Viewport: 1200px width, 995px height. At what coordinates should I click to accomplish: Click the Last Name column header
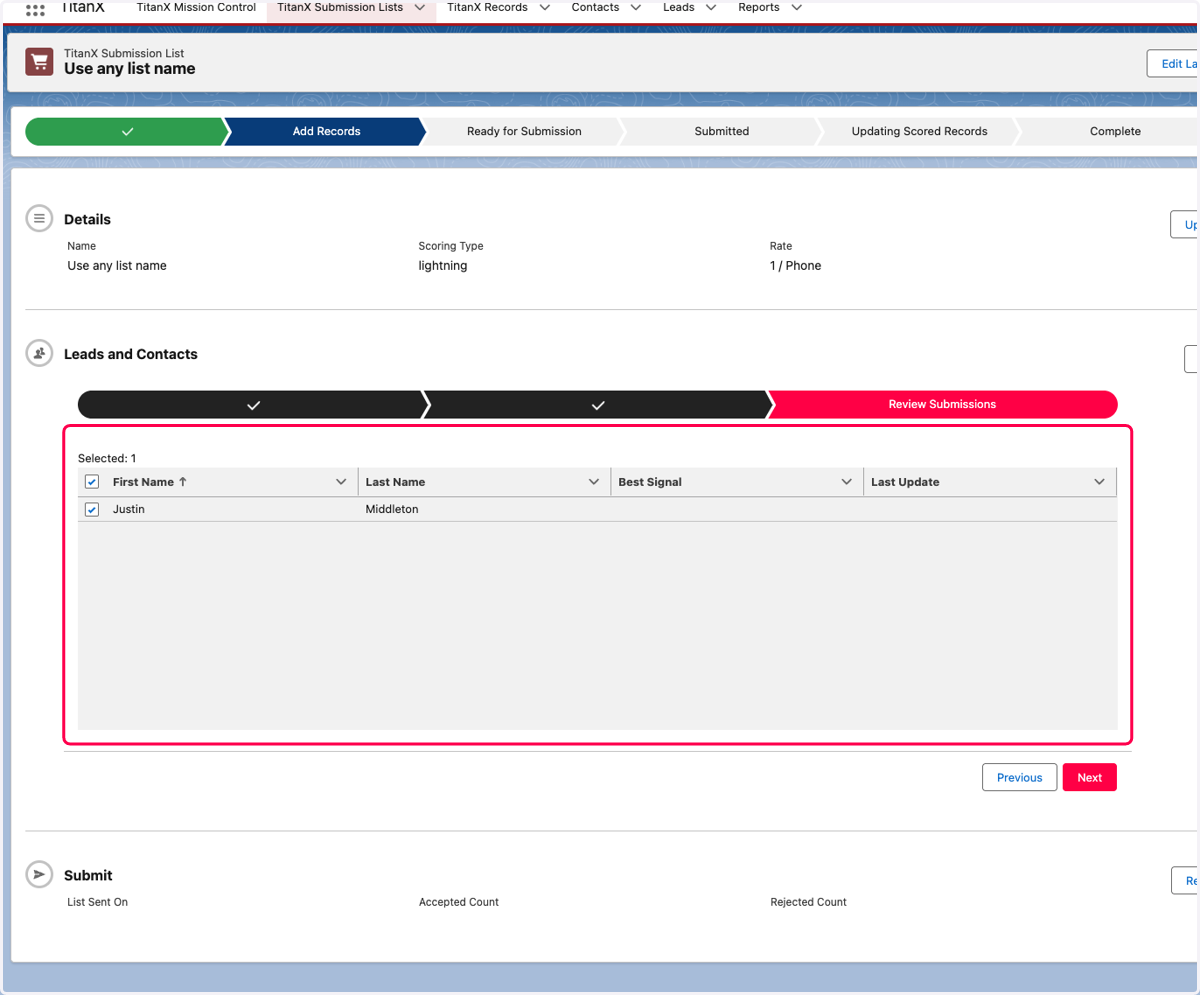[x=484, y=482]
